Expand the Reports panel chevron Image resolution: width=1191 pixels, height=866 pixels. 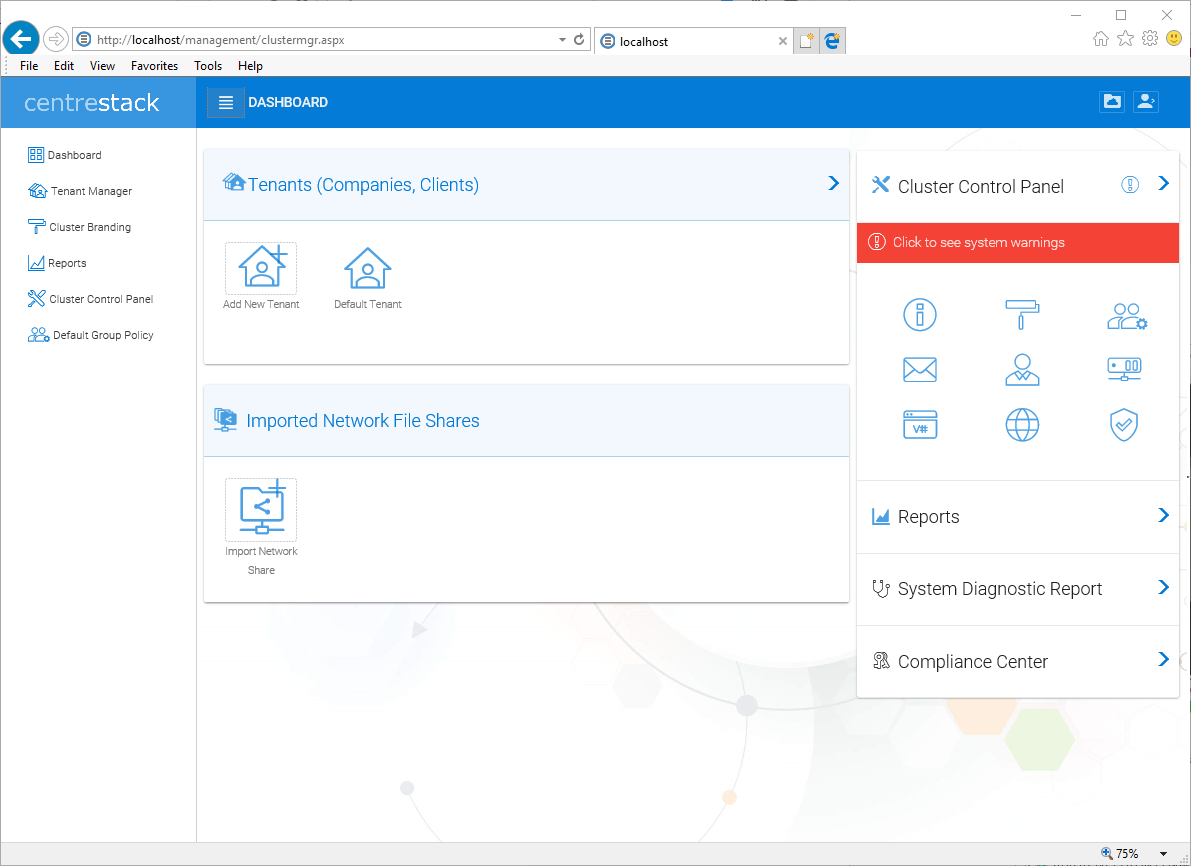coord(1162,515)
